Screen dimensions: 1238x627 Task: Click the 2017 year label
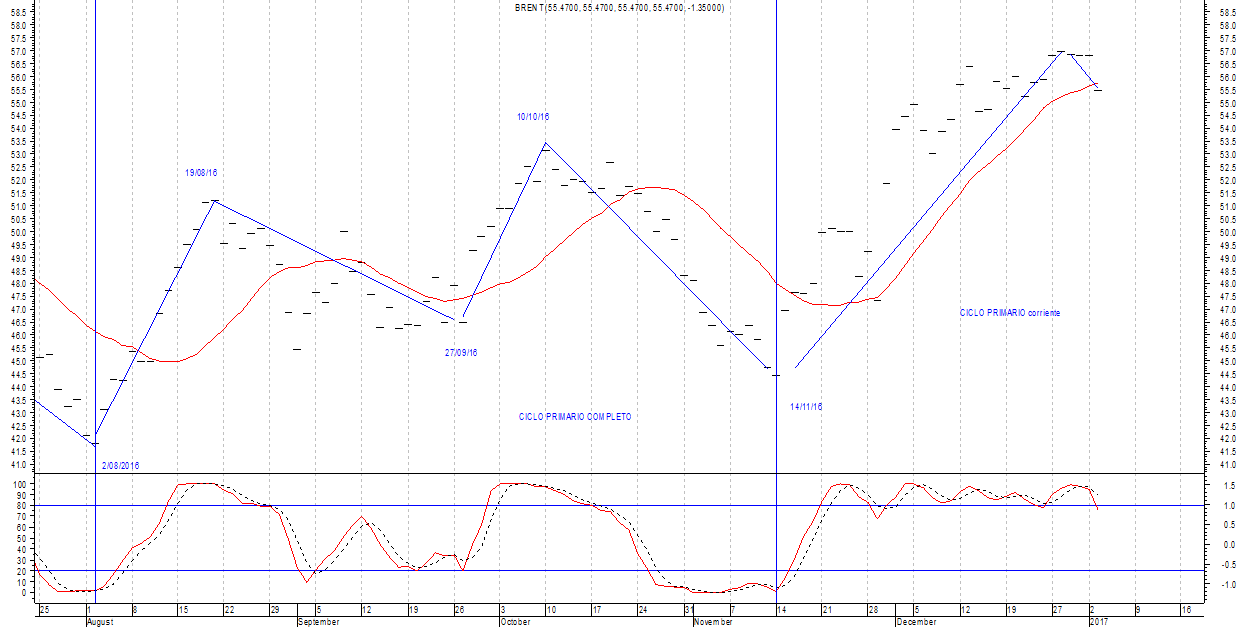1099,621
